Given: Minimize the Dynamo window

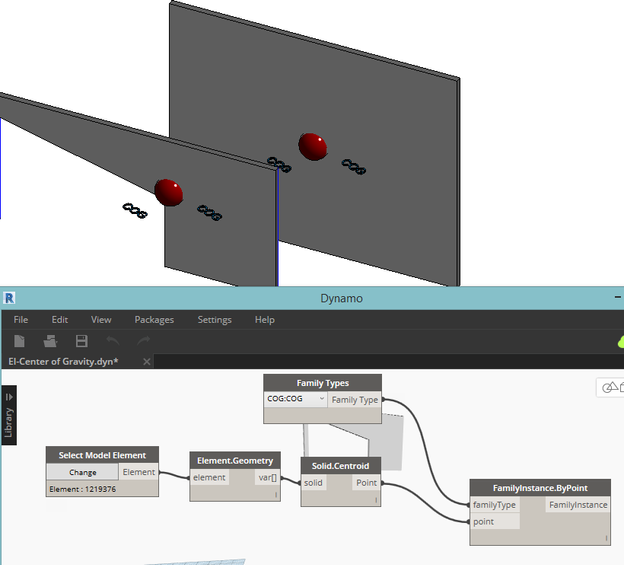Looking at the screenshot, I should coord(618,297).
